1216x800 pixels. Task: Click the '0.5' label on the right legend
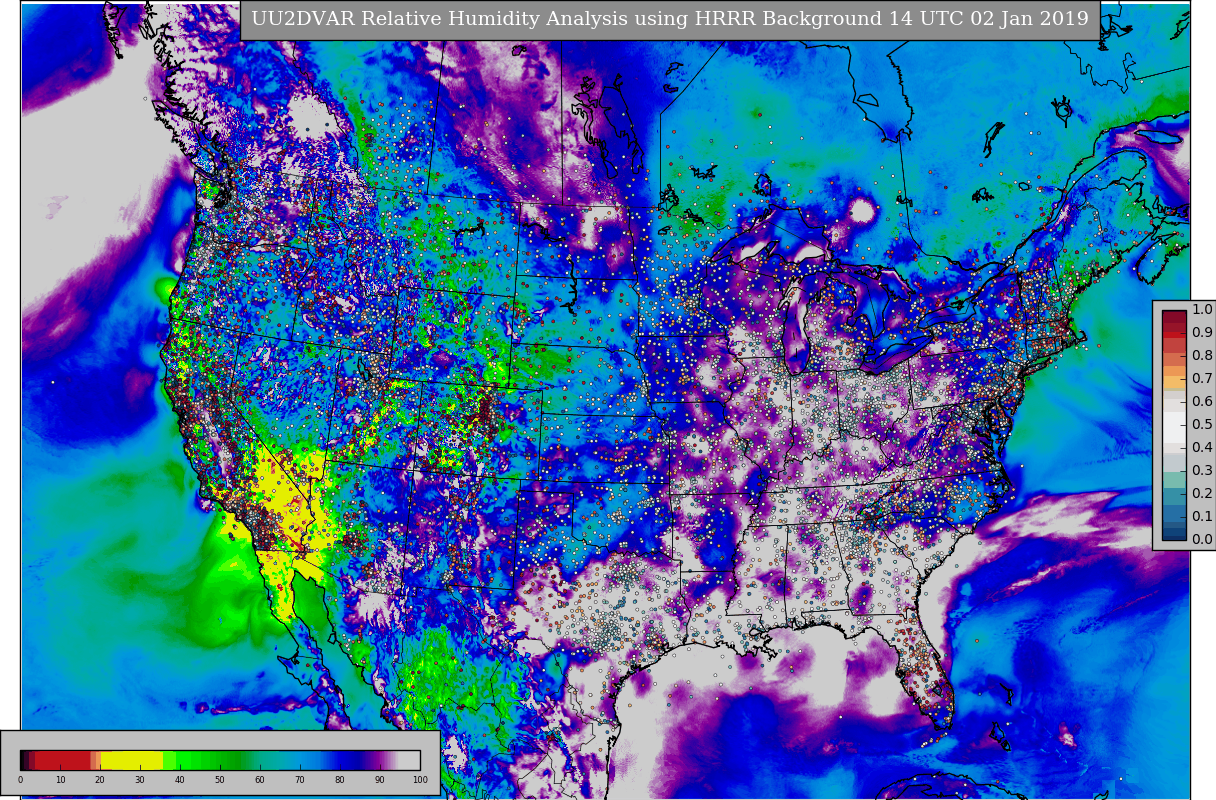pyautogui.click(x=1202, y=425)
